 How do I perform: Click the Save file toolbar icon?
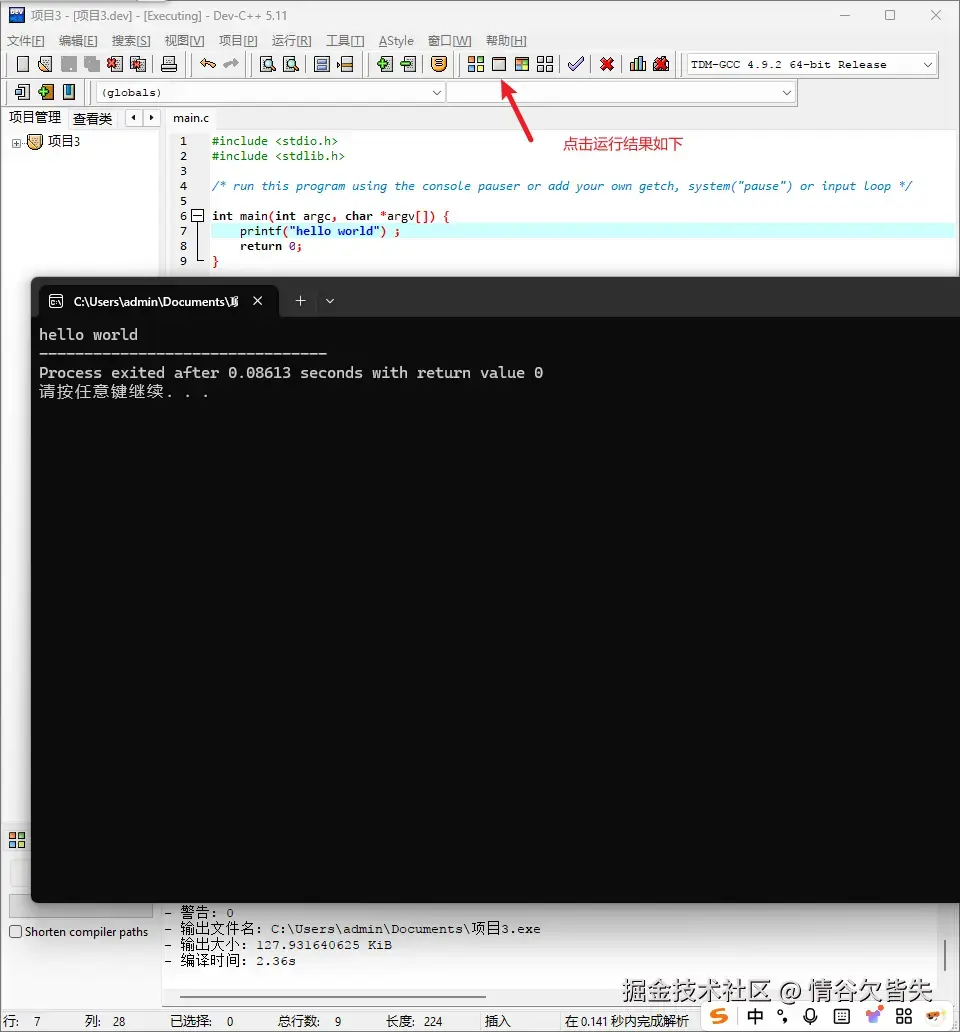click(x=68, y=64)
